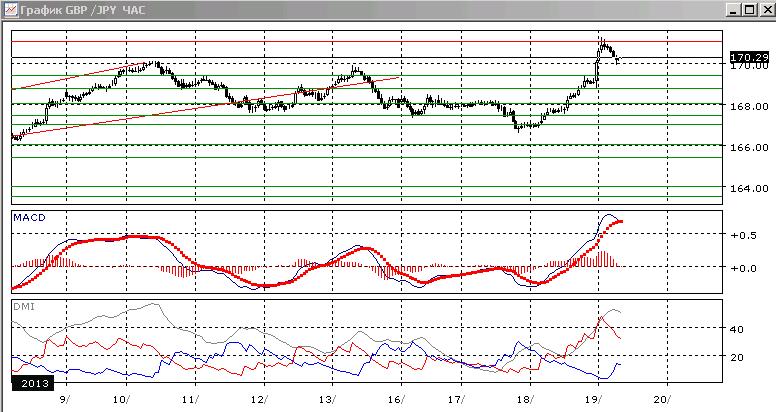Click the 170.00 price axis label
The image size is (776, 412).
(749, 65)
